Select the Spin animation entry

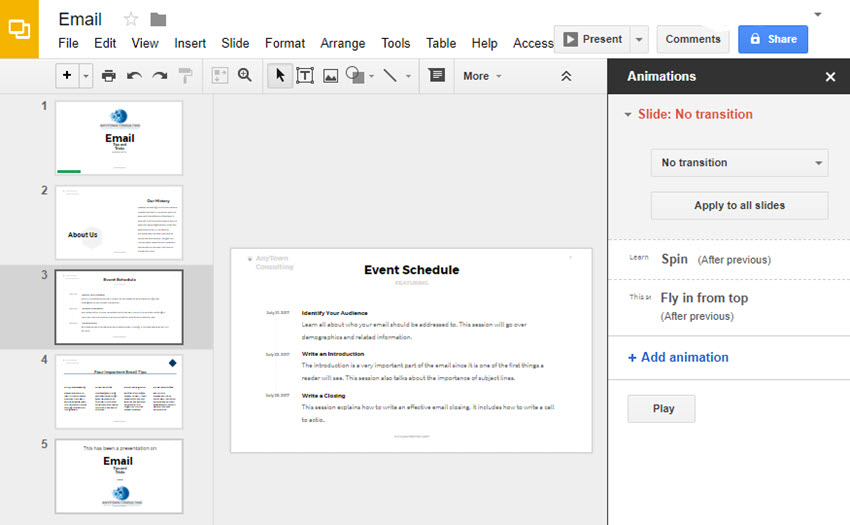point(729,259)
